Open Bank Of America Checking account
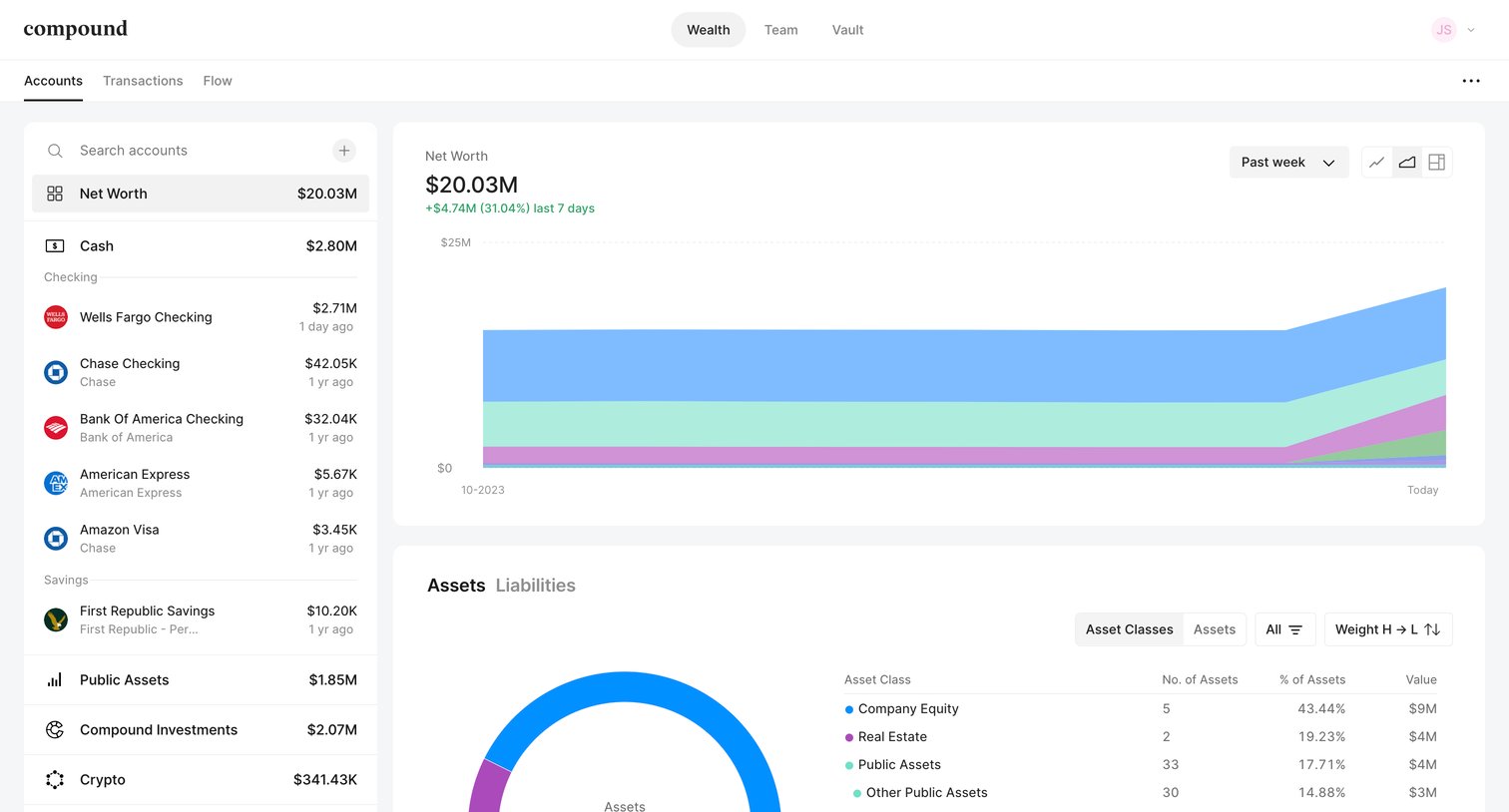 201,428
